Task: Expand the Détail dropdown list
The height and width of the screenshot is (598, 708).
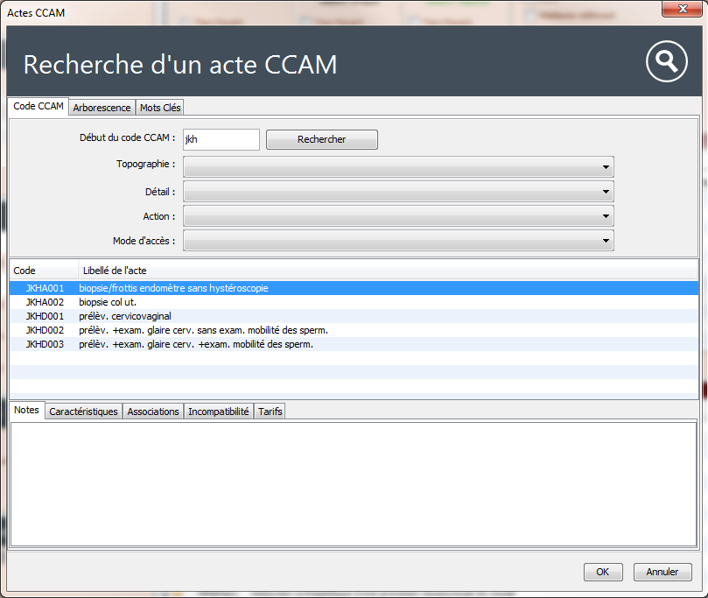Action: point(398,191)
